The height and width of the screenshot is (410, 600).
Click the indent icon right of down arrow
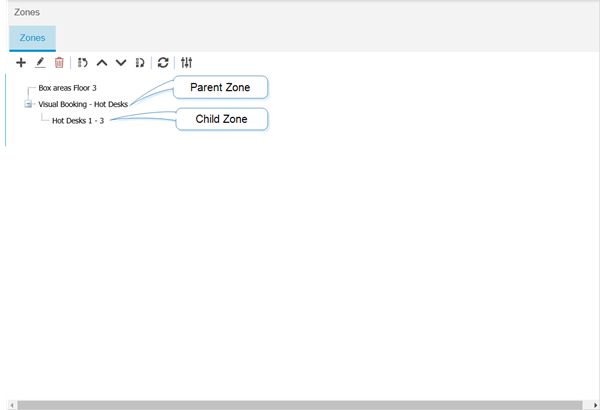[x=140, y=63]
